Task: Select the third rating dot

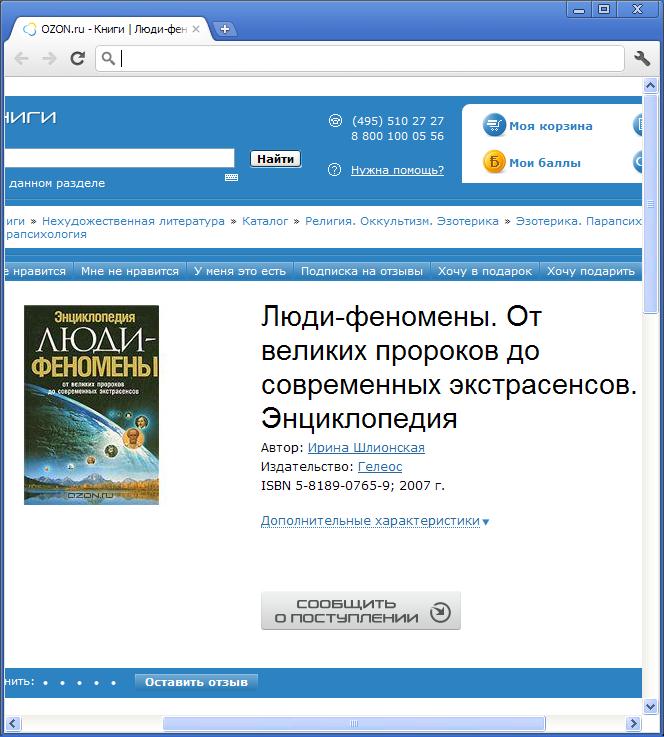Action: [79, 683]
